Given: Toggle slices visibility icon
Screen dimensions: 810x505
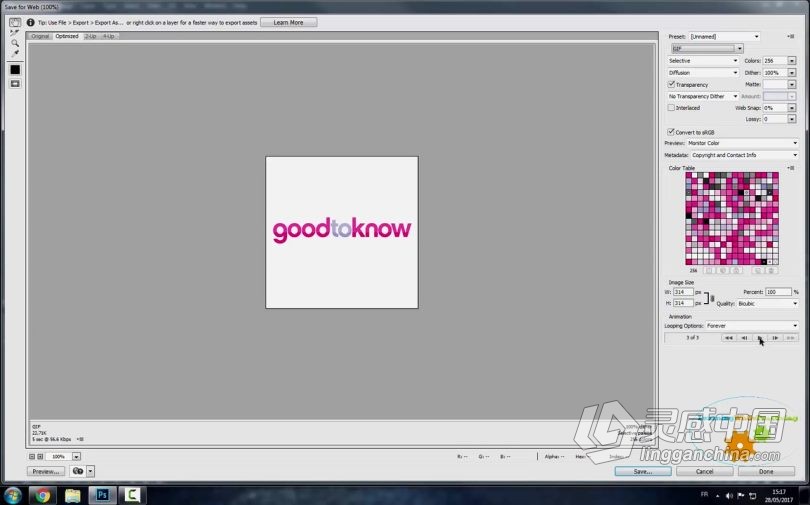Looking at the screenshot, I should click(15, 84).
